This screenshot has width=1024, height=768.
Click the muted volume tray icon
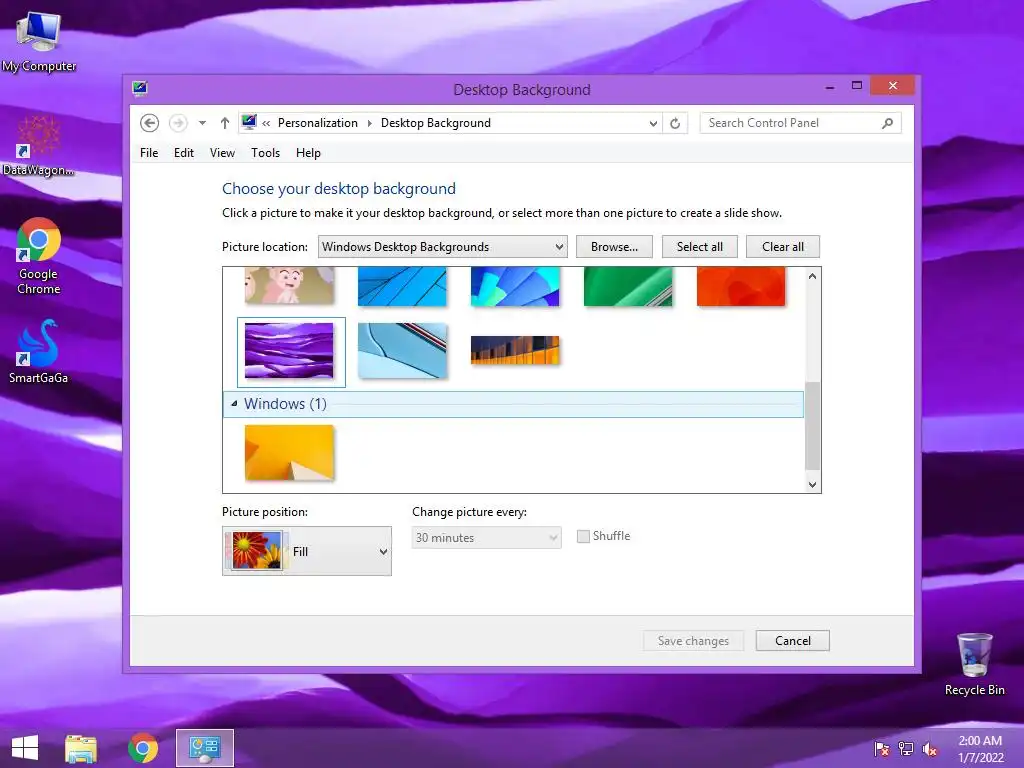[929, 749]
